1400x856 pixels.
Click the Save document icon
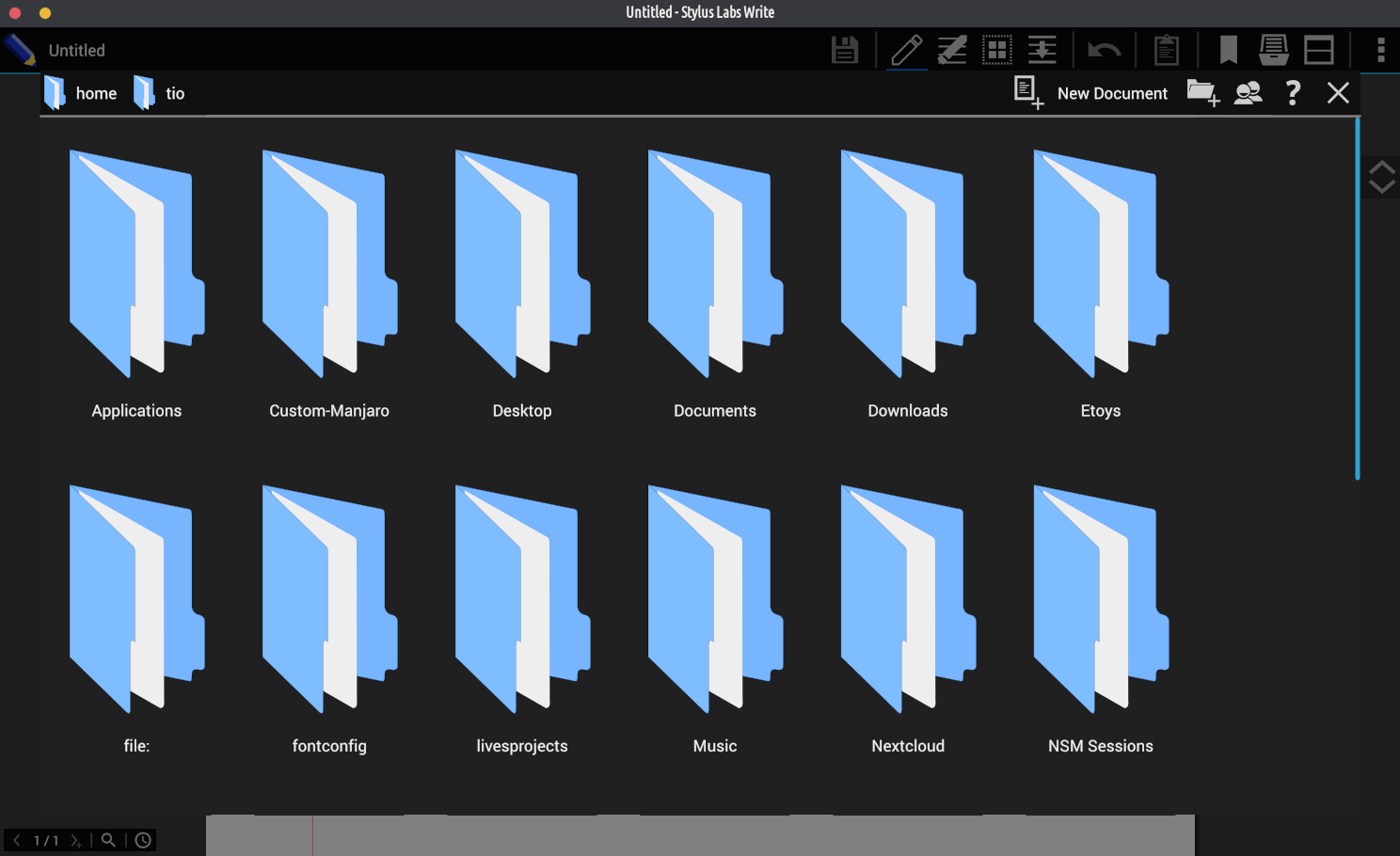point(845,50)
